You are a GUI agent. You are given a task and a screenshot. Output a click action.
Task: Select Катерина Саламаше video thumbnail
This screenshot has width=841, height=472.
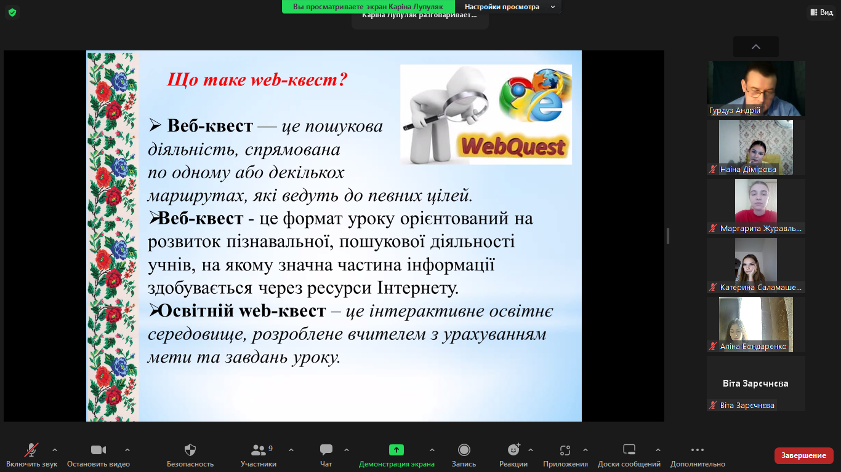pyautogui.click(x=756, y=265)
